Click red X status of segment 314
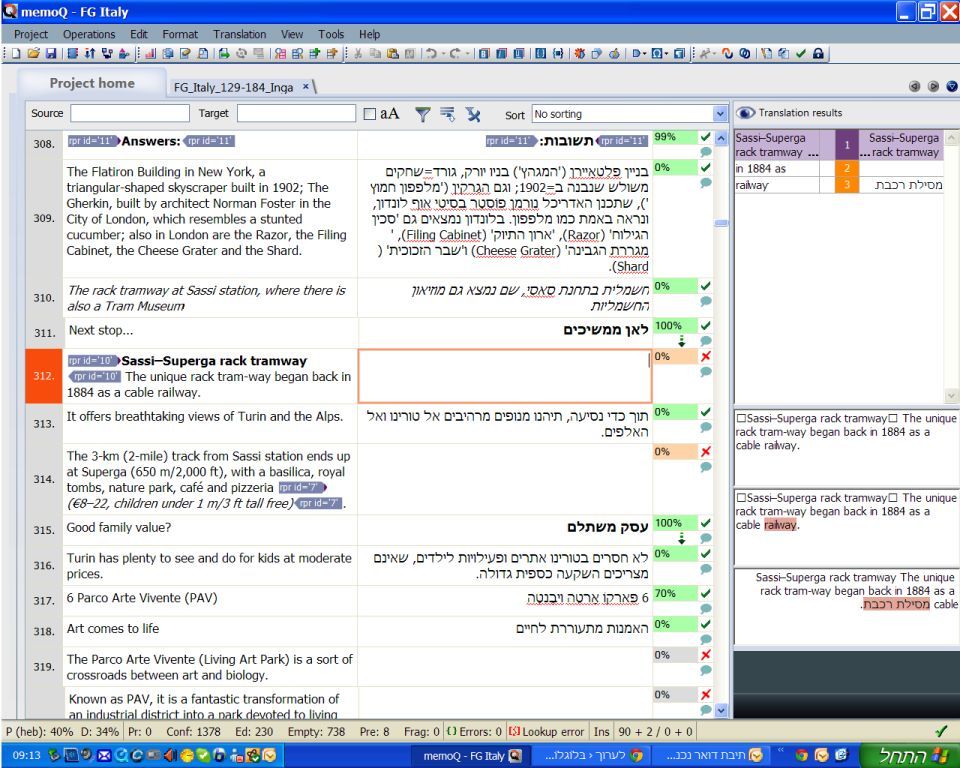This screenshot has height=768, width=960. click(706, 452)
